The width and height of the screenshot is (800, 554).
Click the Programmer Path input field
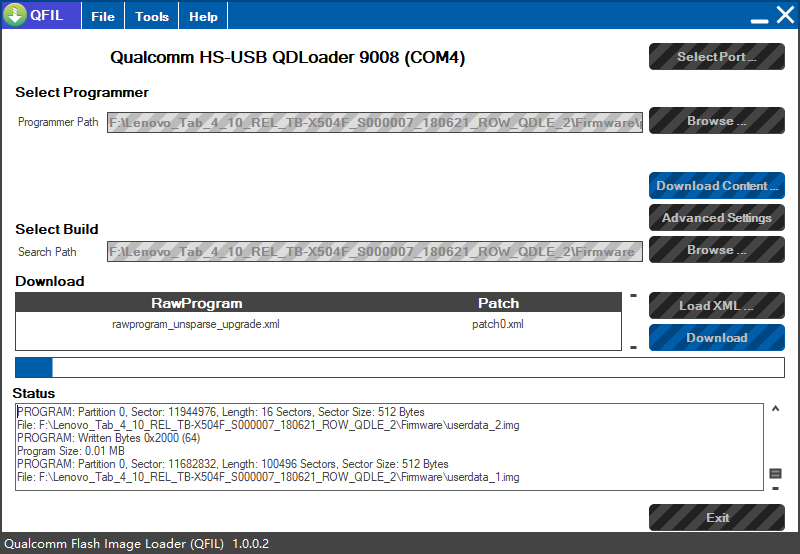tap(374, 122)
